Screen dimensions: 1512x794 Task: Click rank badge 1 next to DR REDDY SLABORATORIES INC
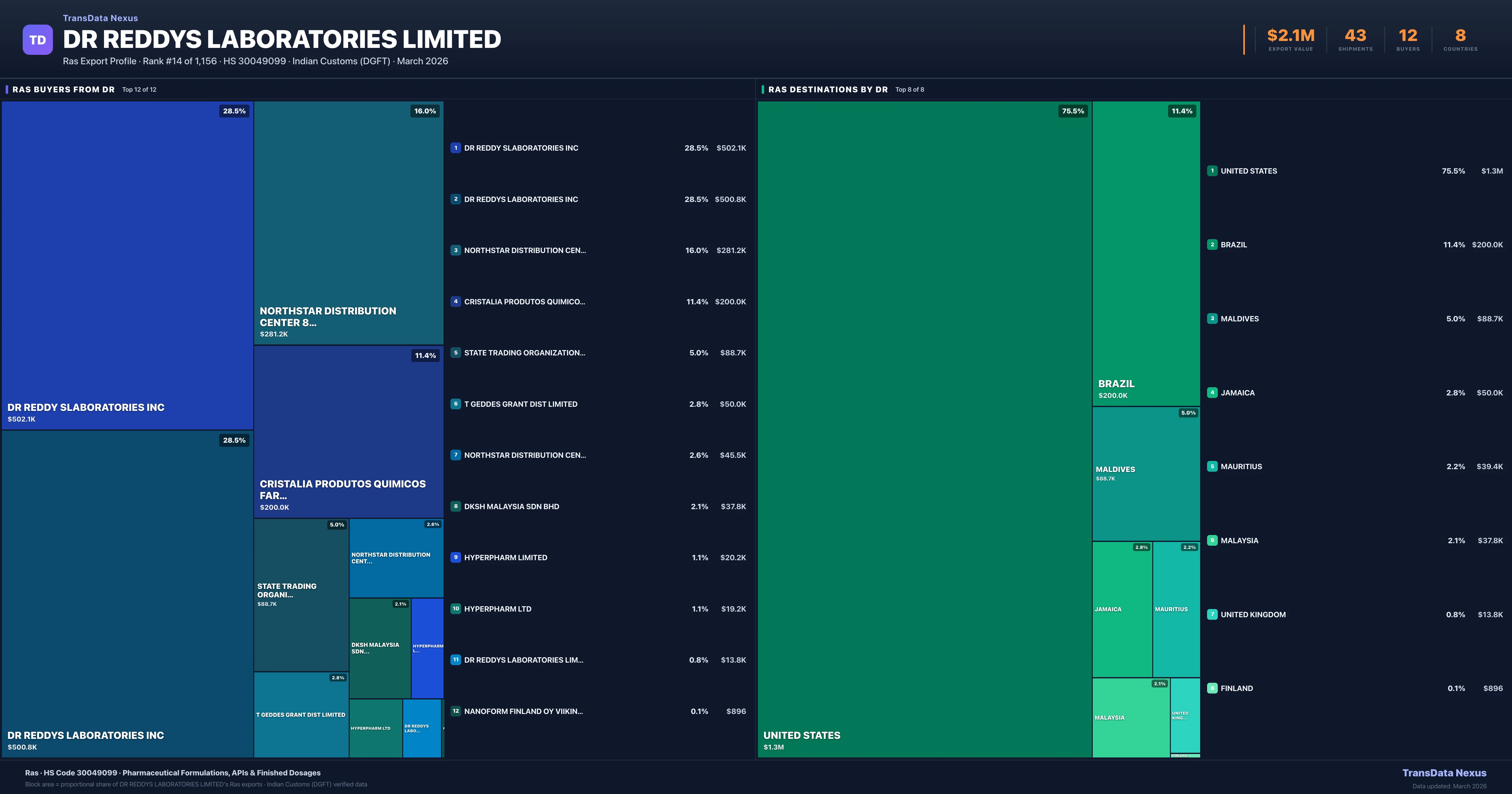click(x=455, y=148)
